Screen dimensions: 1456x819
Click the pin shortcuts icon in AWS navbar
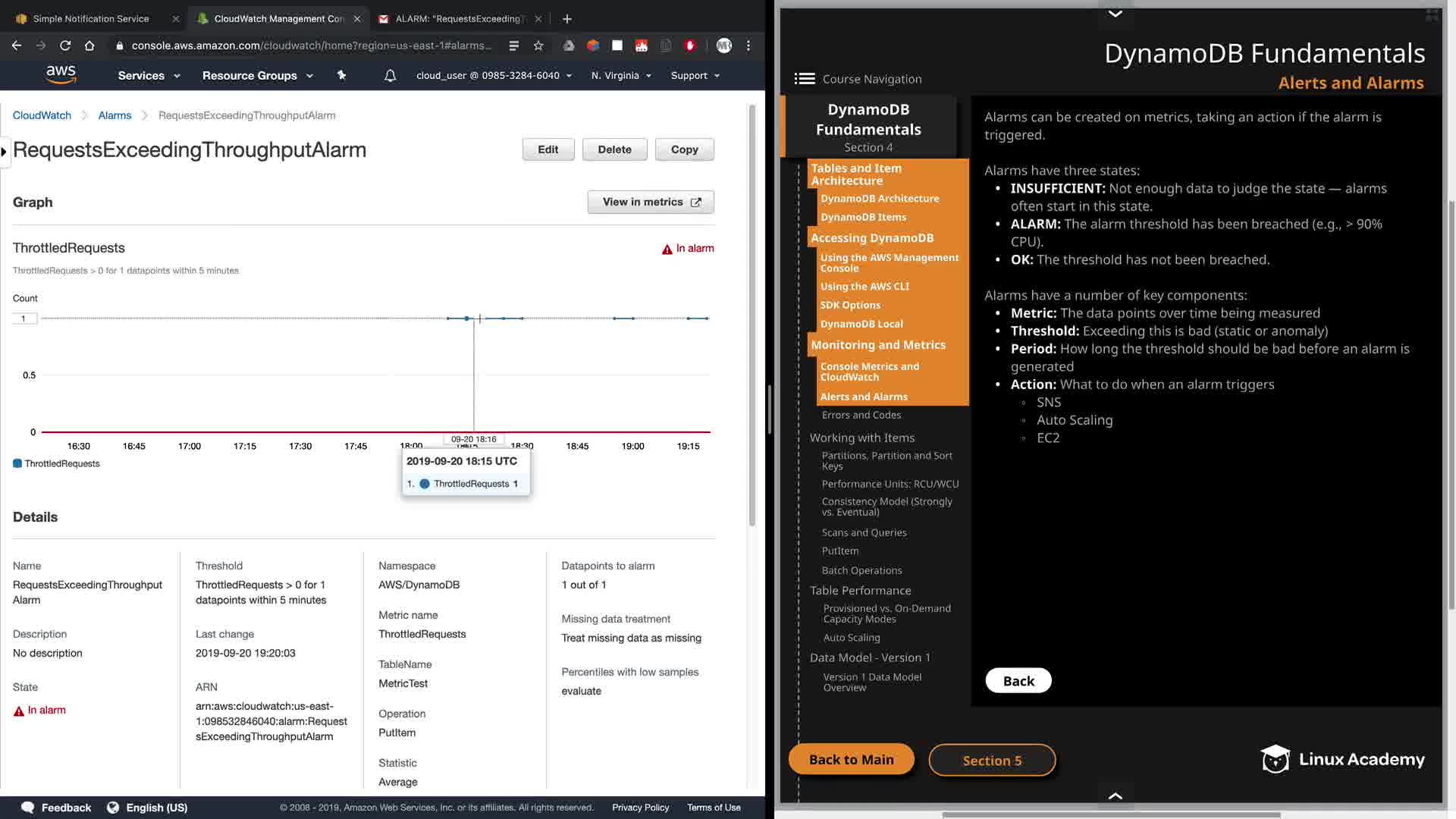[x=341, y=75]
